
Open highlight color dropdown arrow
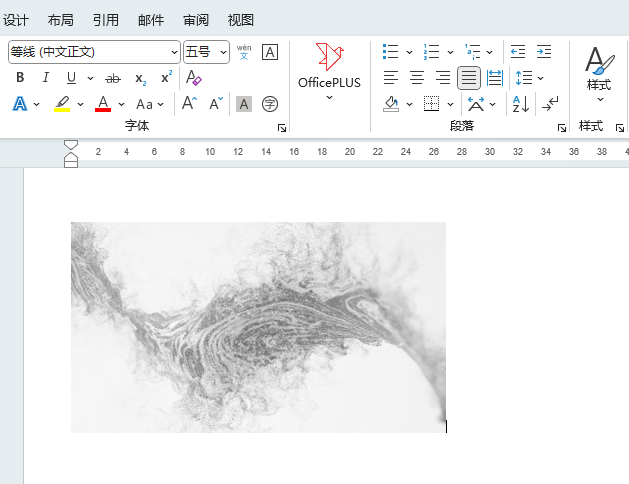tap(80, 104)
